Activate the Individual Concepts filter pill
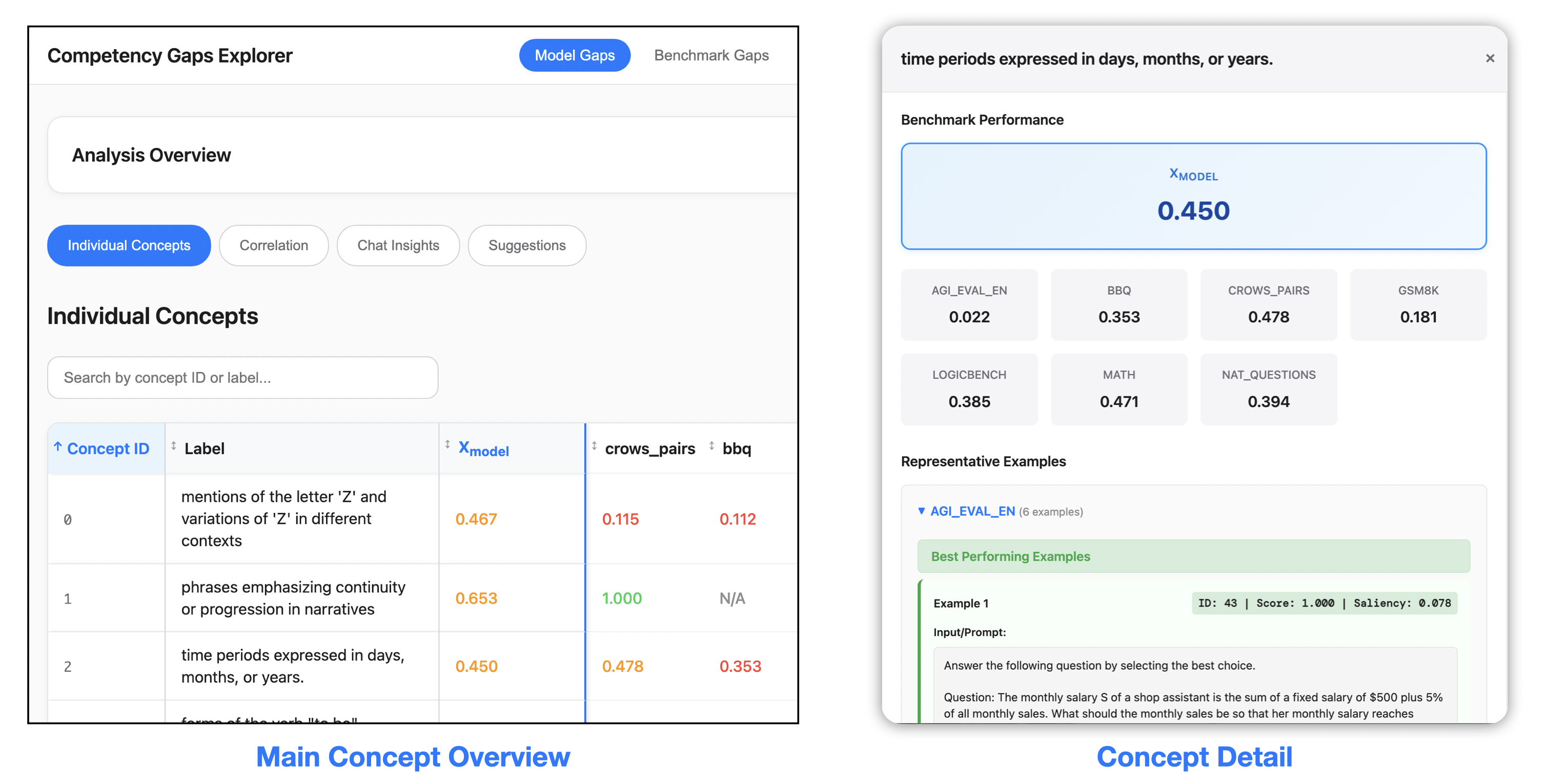The height and width of the screenshot is (784, 1547). tap(128, 245)
